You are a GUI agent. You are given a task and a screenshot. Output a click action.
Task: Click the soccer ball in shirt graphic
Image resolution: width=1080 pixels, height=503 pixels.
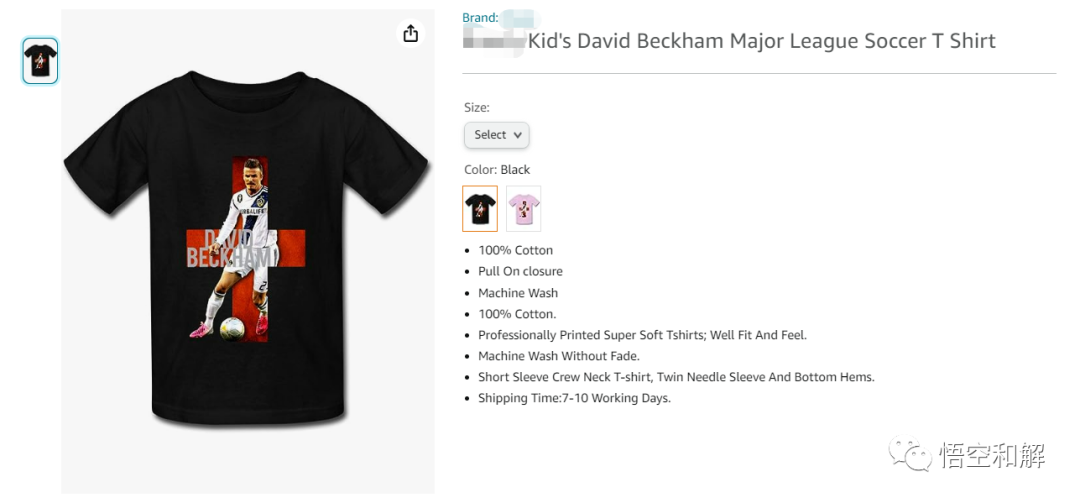(232, 327)
